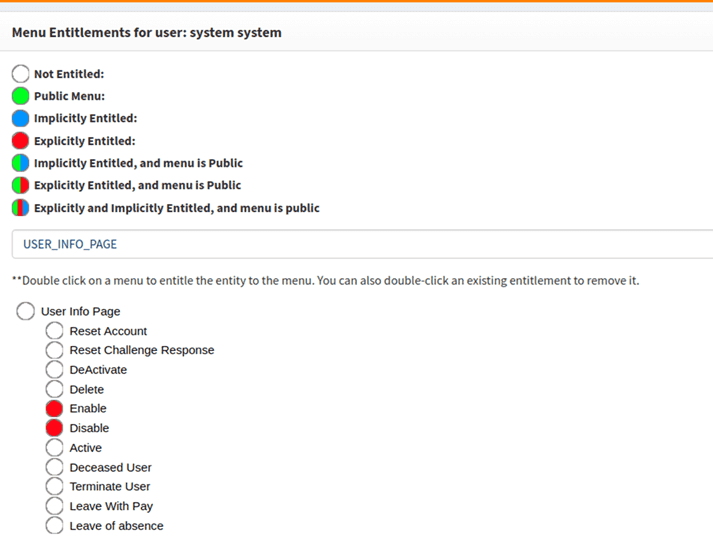Click the red circle beside Disable
The height and width of the screenshot is (548, 713).
[x=55, y=428]
